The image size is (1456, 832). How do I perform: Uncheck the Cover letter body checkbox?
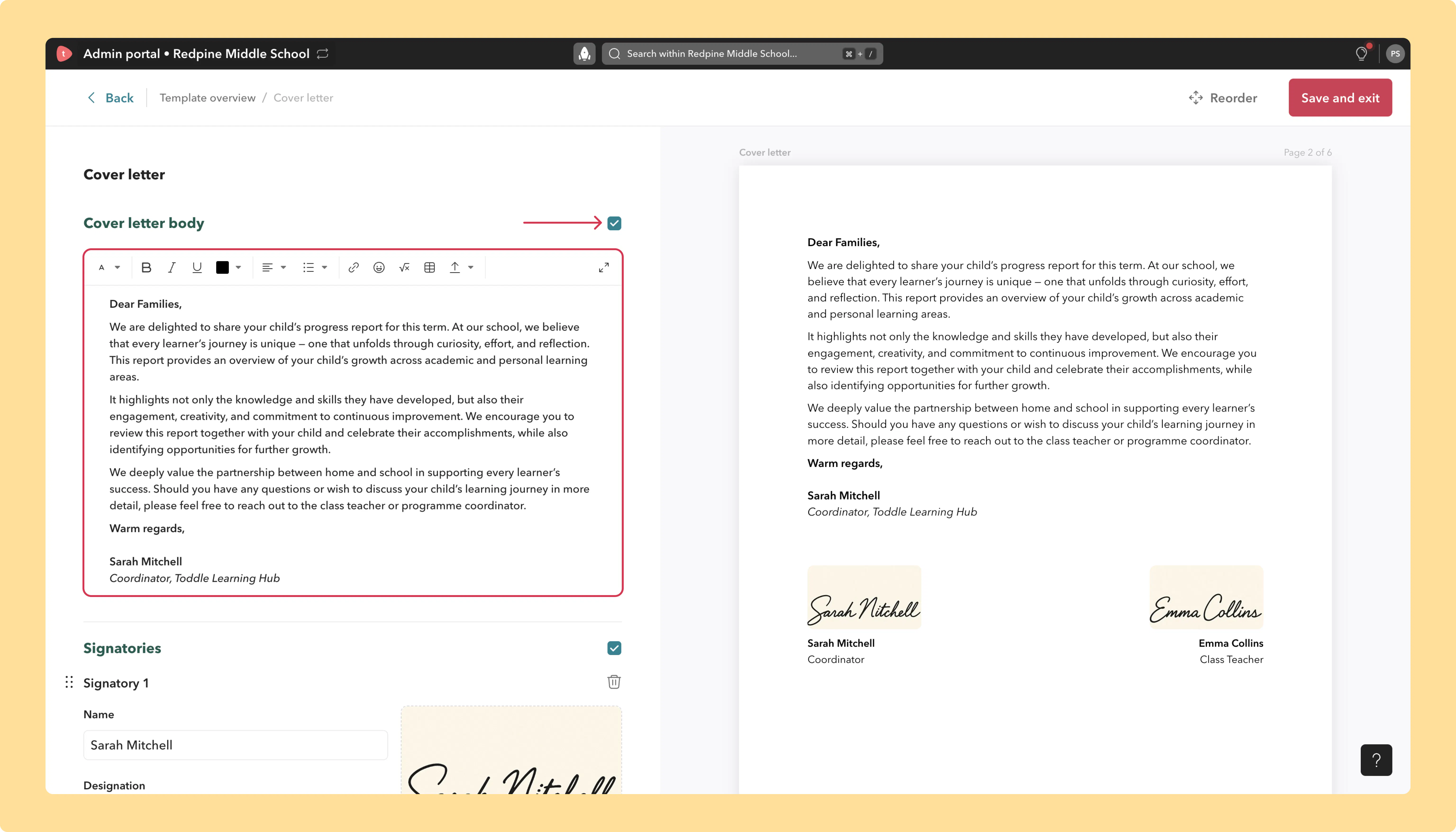click(x=614, y=223)
